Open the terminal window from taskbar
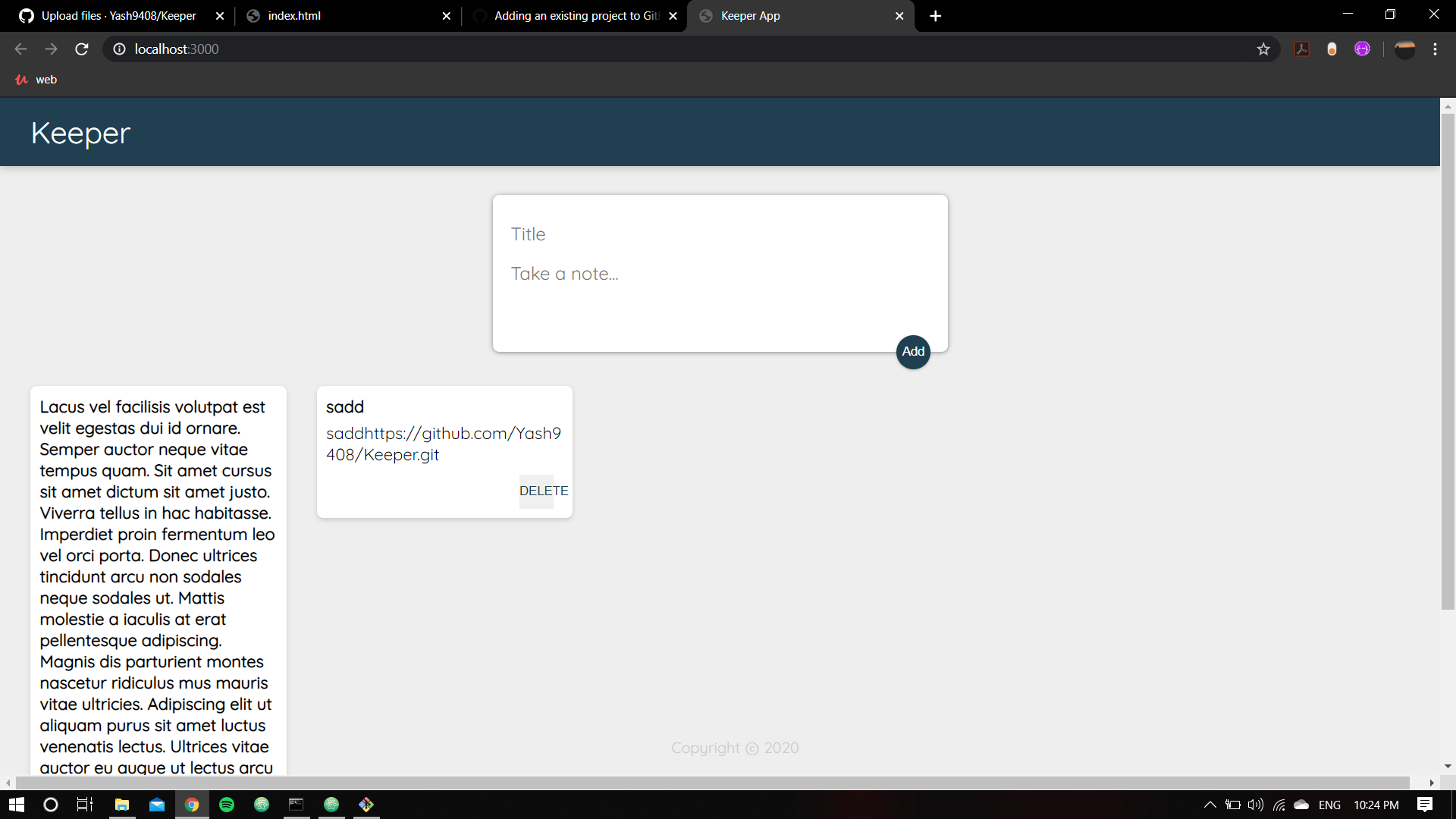Image resolution: width=1456 pixels, height=819 pixels. pos(297,805)
